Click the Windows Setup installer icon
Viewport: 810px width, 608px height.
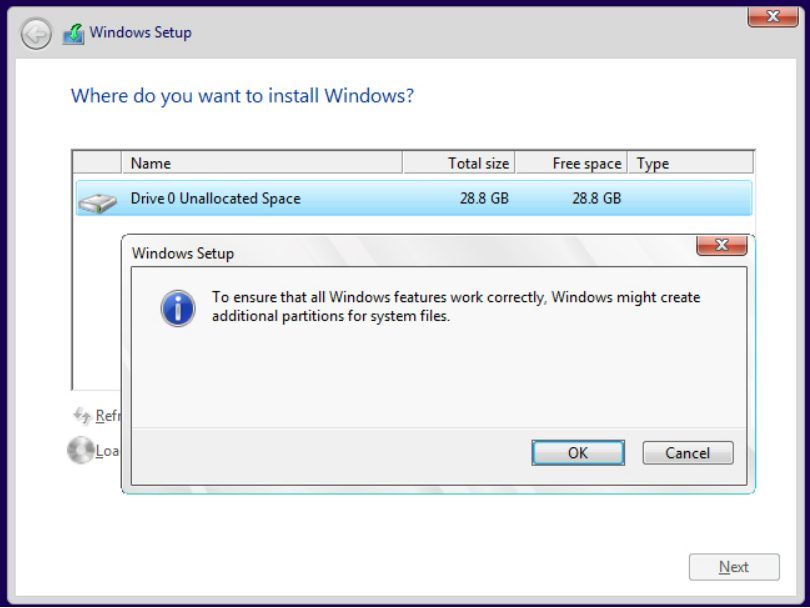tap(73, 34)
